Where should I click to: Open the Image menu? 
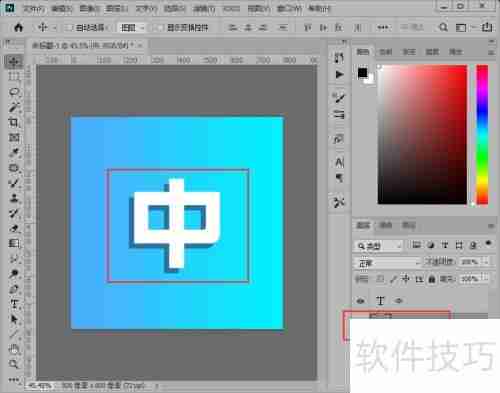coord(90,8)
